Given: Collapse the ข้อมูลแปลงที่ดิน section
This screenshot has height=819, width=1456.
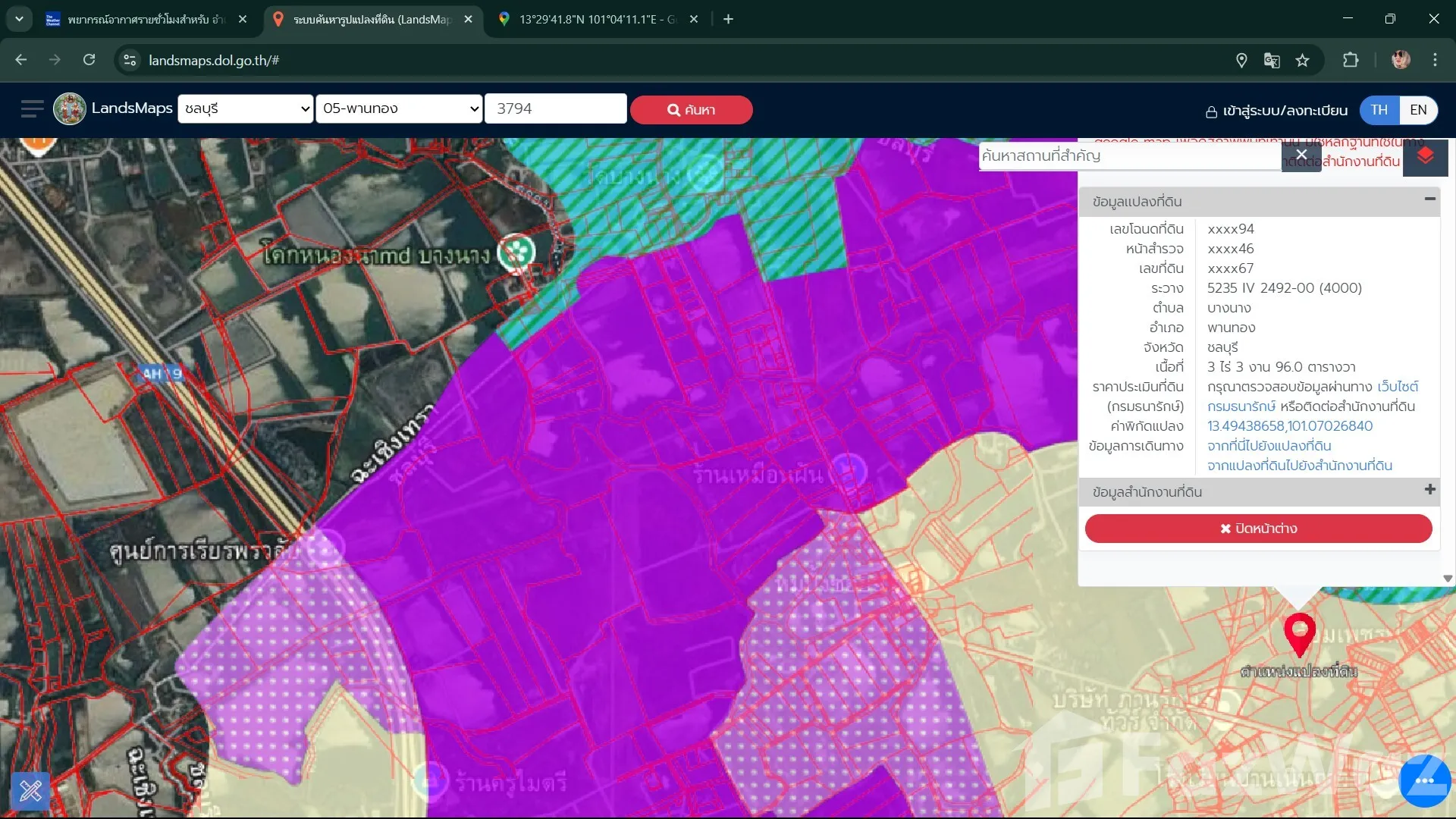Looking at the screenshot, I should (1429, 199).
